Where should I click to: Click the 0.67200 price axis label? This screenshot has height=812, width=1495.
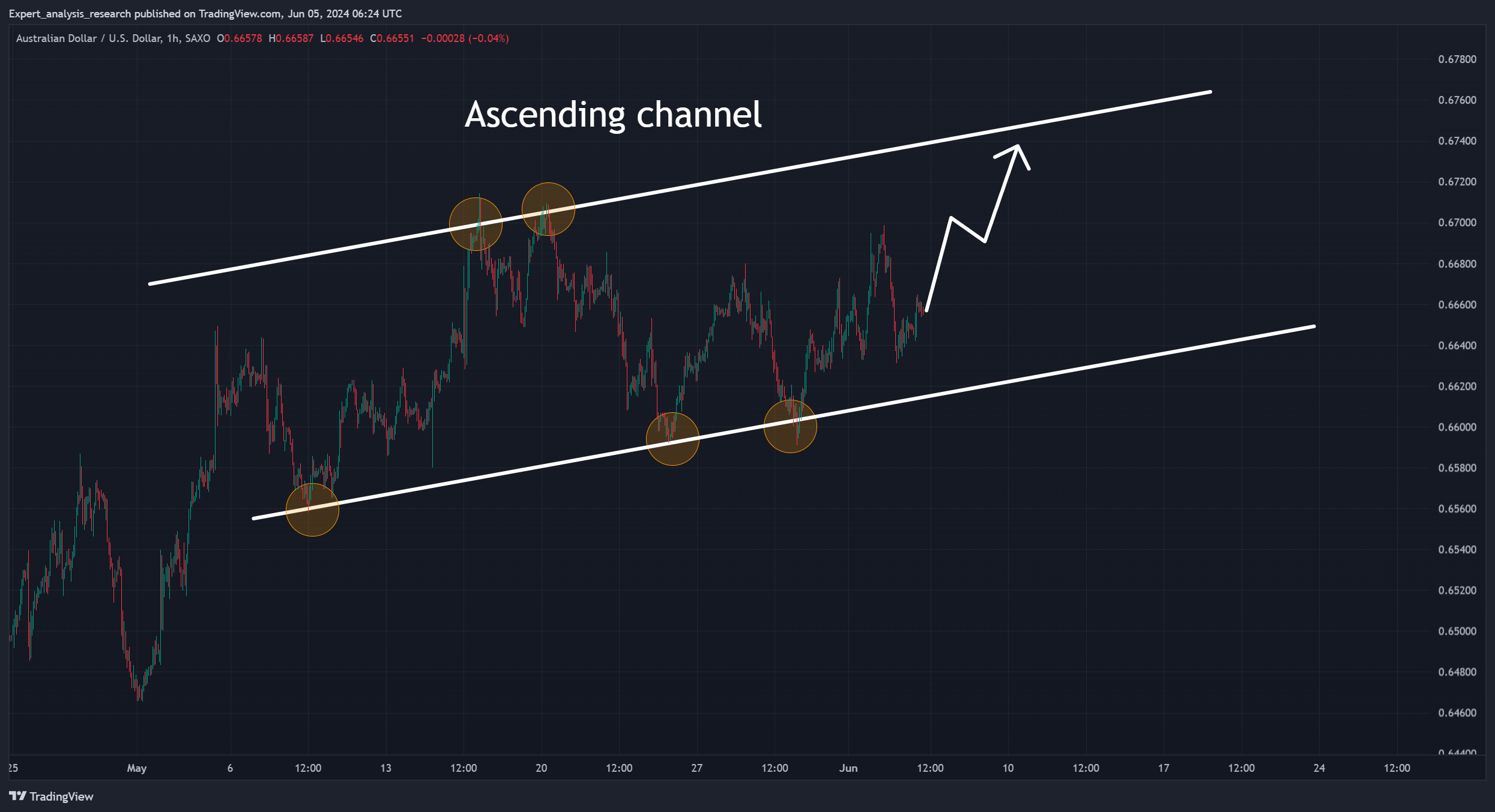coord(1457,182)
